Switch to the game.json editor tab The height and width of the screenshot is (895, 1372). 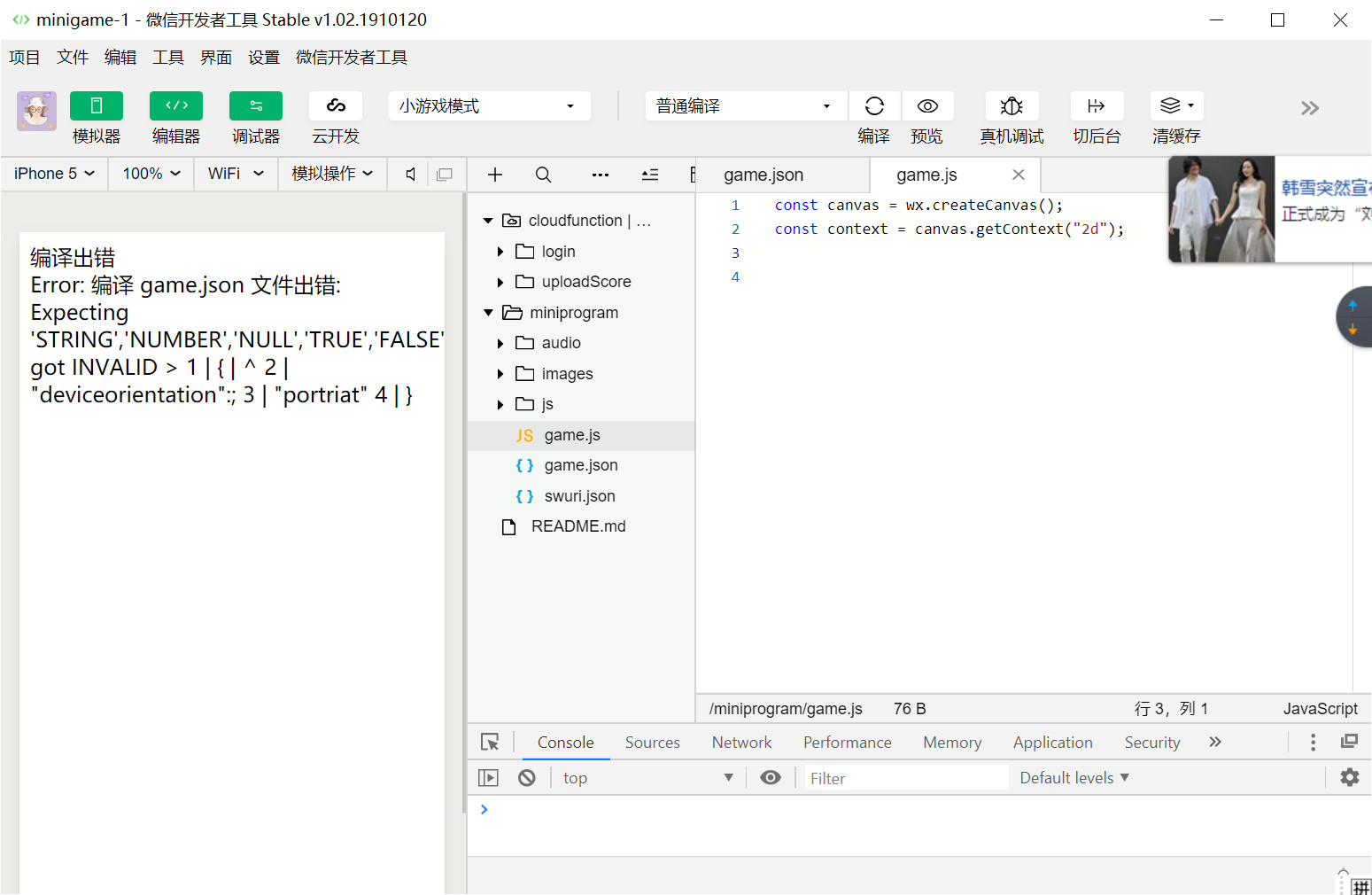pos(764,175)
